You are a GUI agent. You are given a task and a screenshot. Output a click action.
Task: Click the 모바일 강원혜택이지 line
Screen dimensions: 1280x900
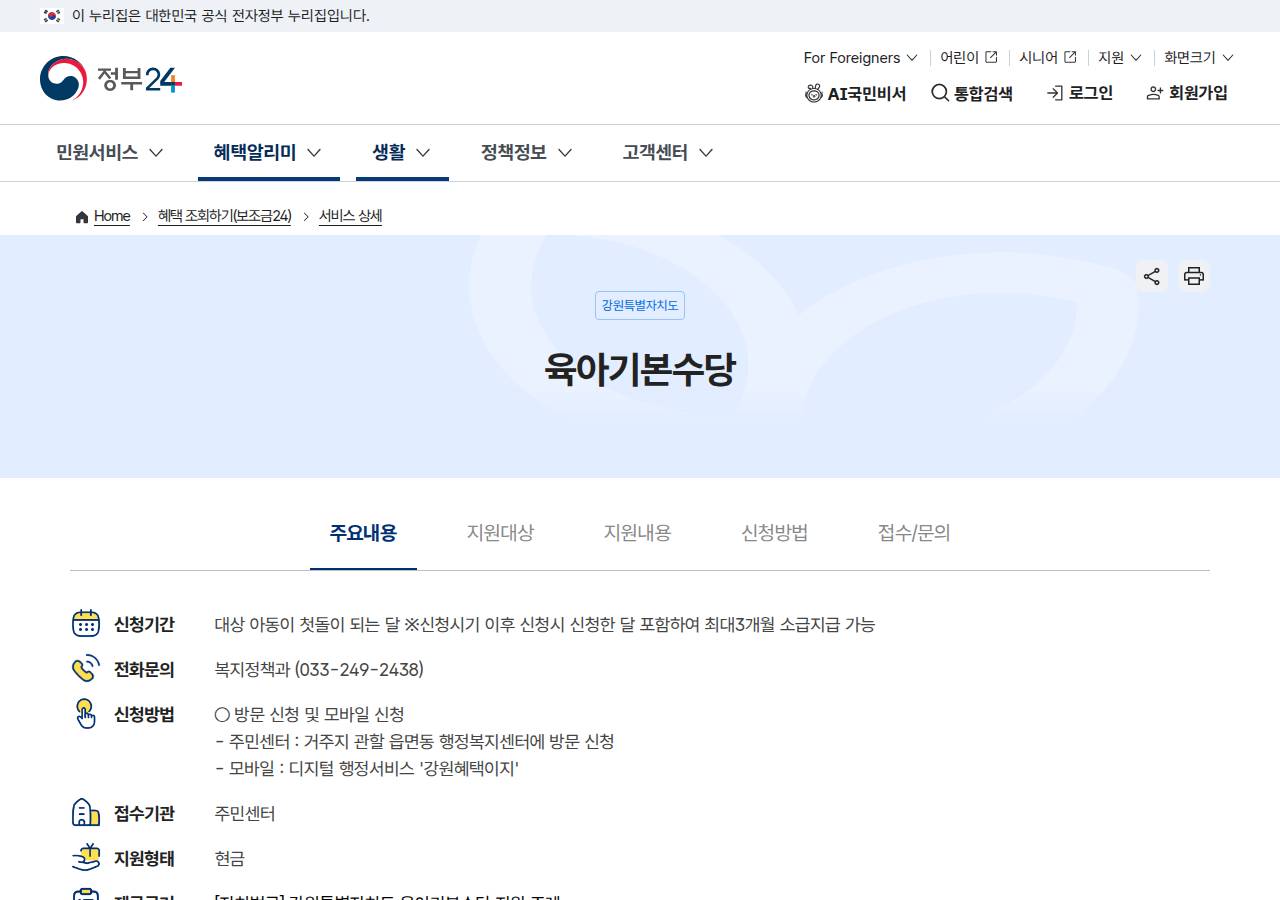coord(367,769)
